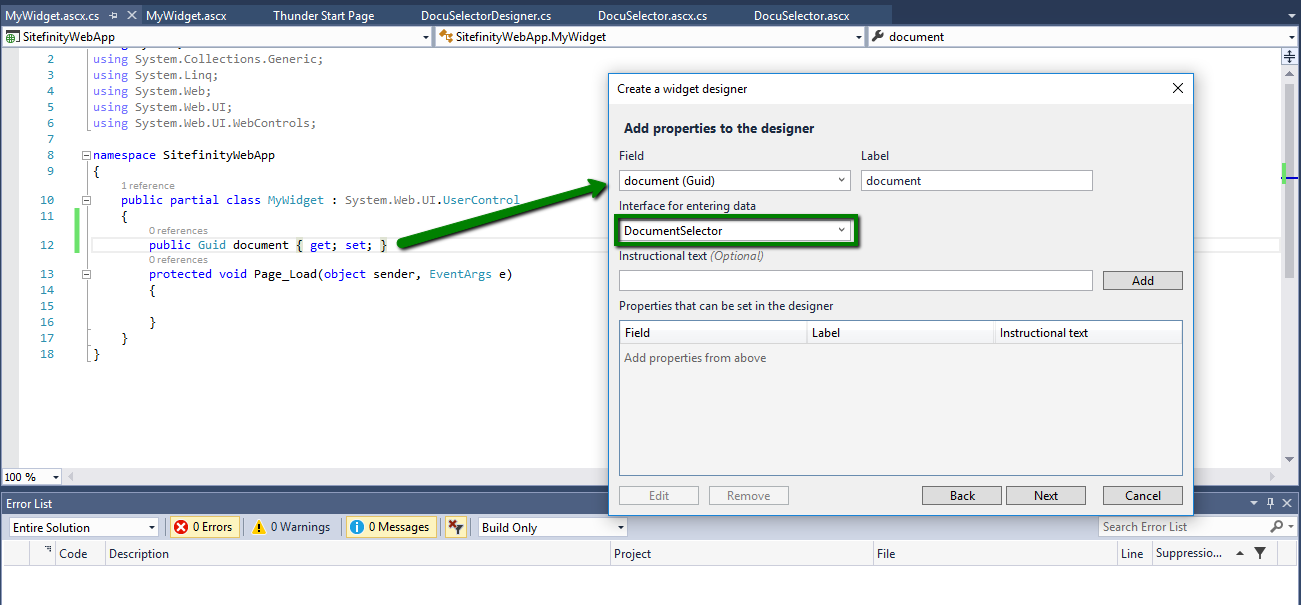Close the Error List panel
This screenshot has height=605, width=1301.
[x=1287, y=504]
